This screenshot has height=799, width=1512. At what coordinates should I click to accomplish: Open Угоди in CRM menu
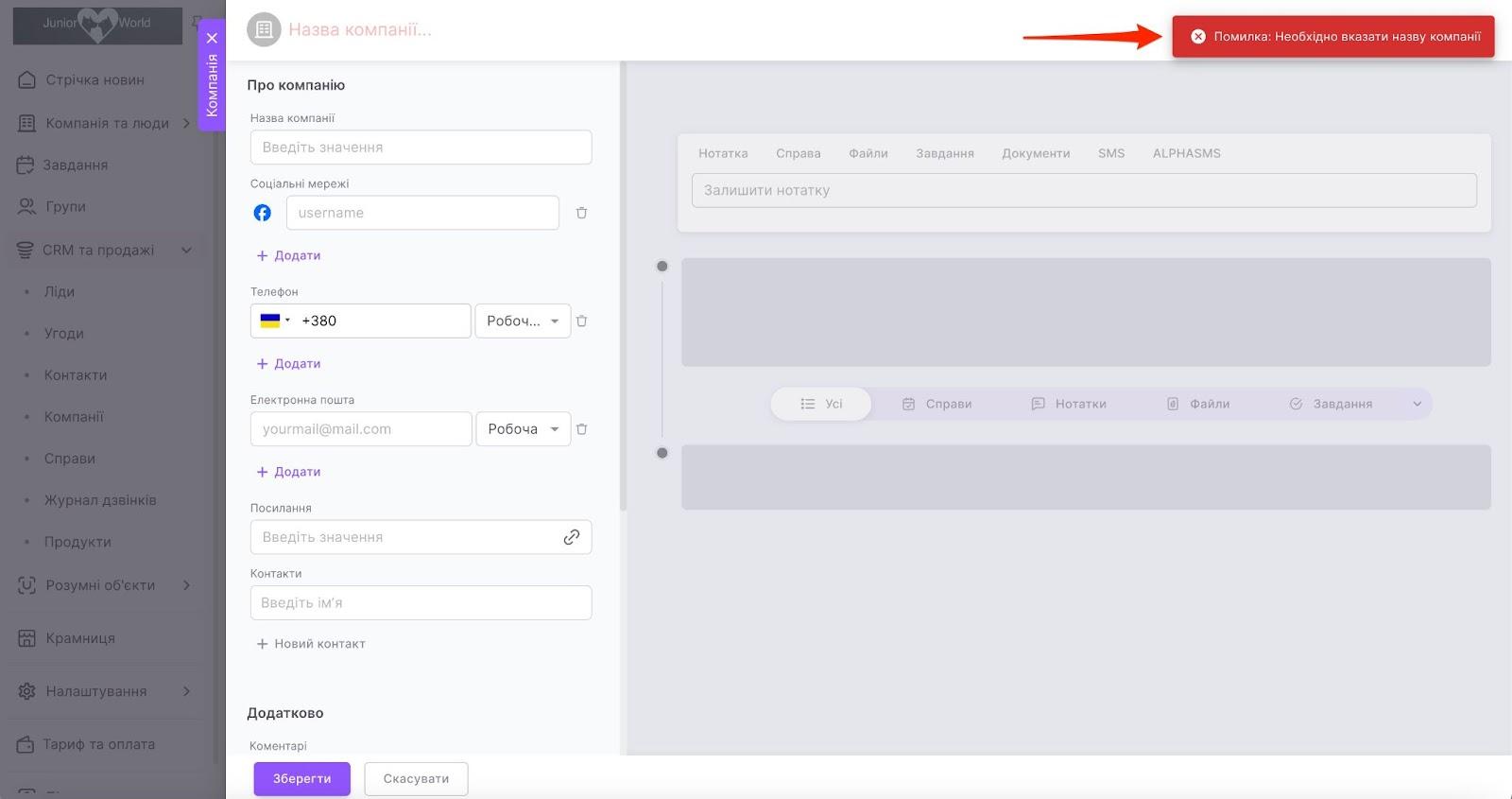[x=64, y=333]
